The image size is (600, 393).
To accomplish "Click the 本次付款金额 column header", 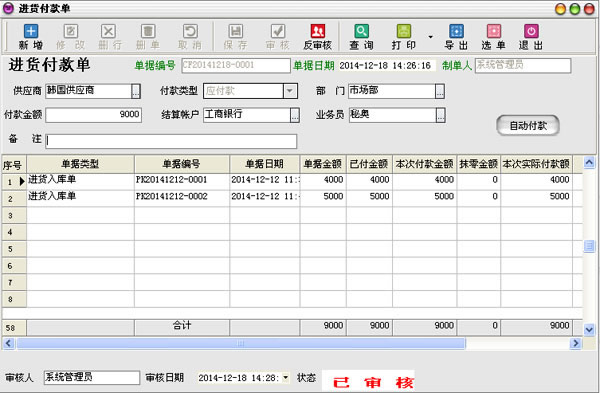I will pyautogui.click(x=424, y=164).
